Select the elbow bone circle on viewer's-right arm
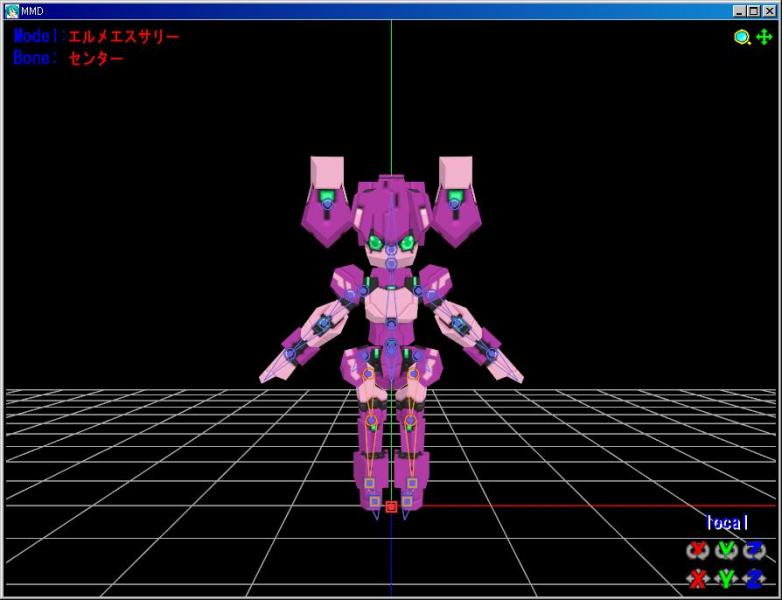 458,324
